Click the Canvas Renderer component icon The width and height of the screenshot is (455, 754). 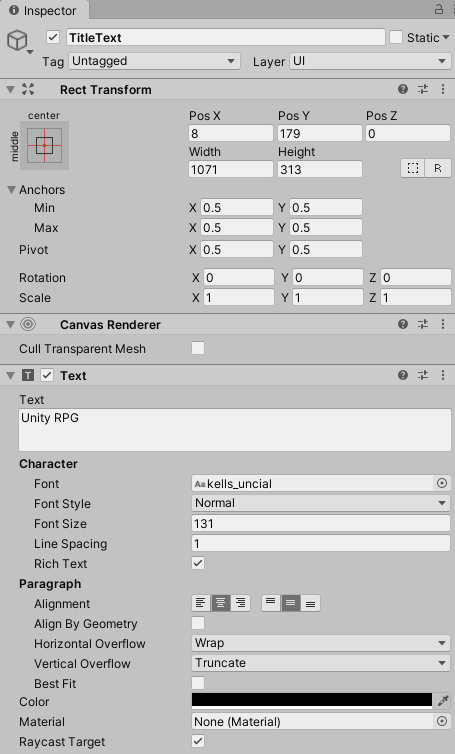(28, 324)
